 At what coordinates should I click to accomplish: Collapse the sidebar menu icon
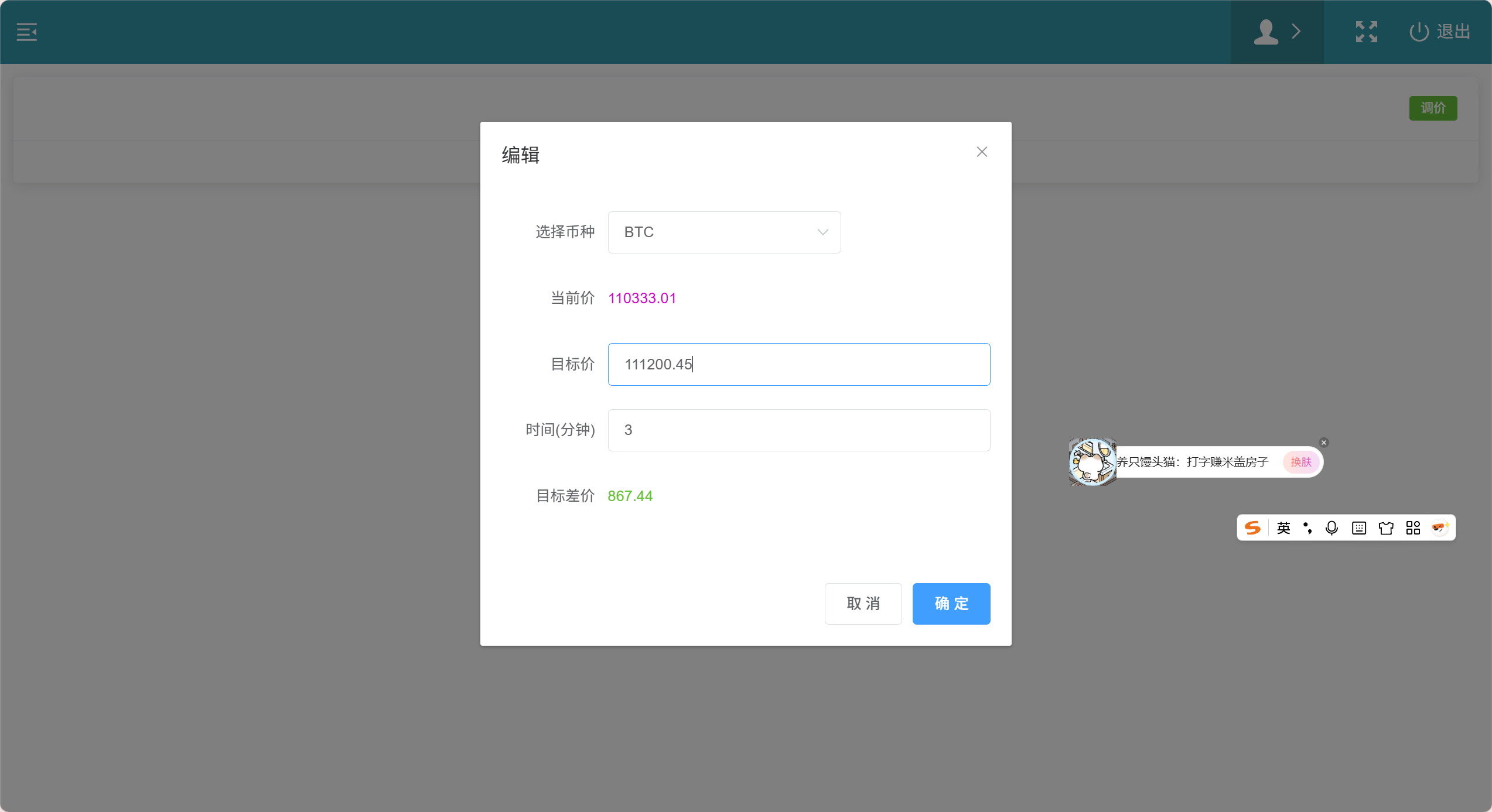tap(27, 32)
